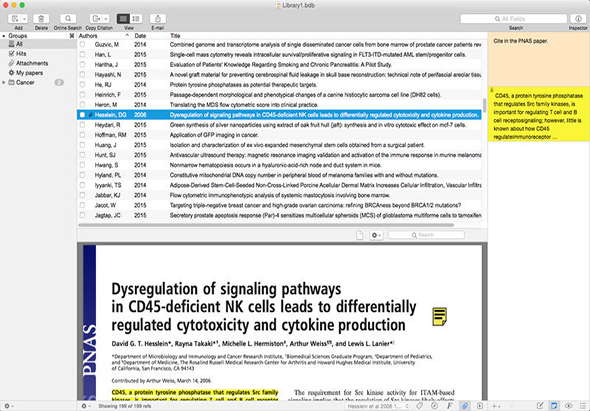Click the E-mail share icon

[x=158, y=18]
